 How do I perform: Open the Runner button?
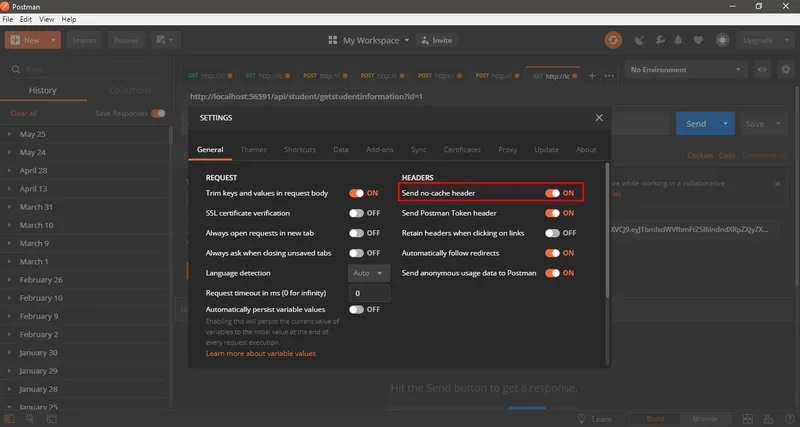(126, 40)
